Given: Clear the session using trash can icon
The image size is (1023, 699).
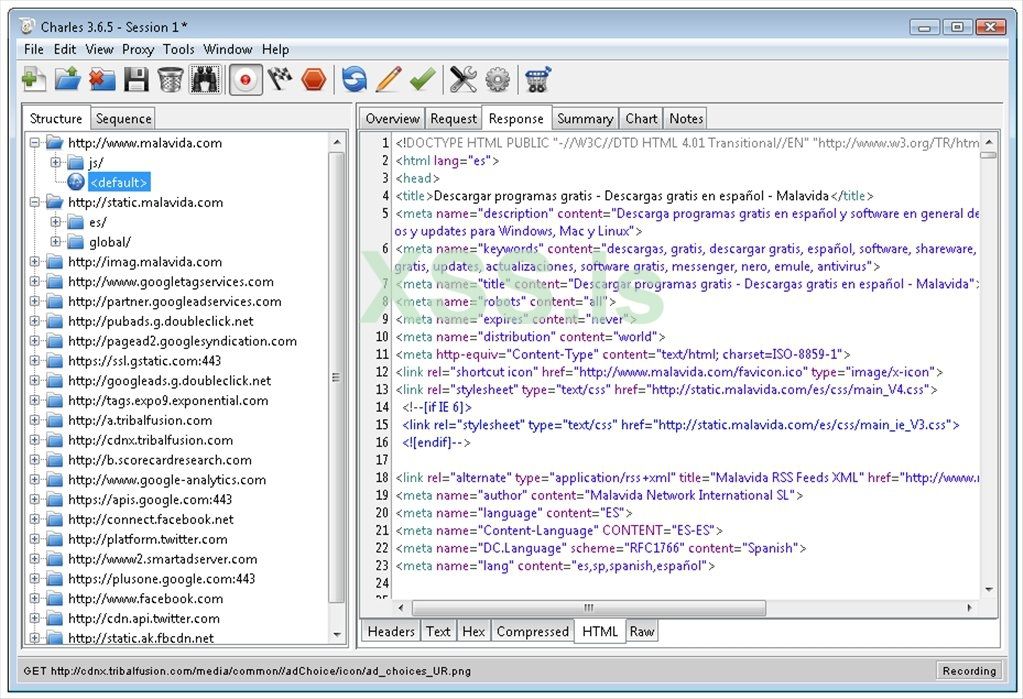Looking at the screenshot, I should (x=170, y=79).
